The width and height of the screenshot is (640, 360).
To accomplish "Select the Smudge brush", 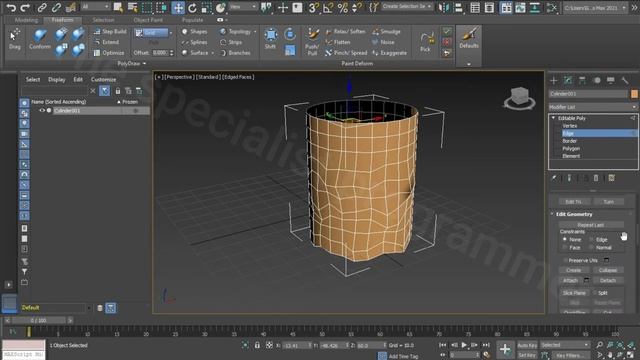I will (386, 31).
